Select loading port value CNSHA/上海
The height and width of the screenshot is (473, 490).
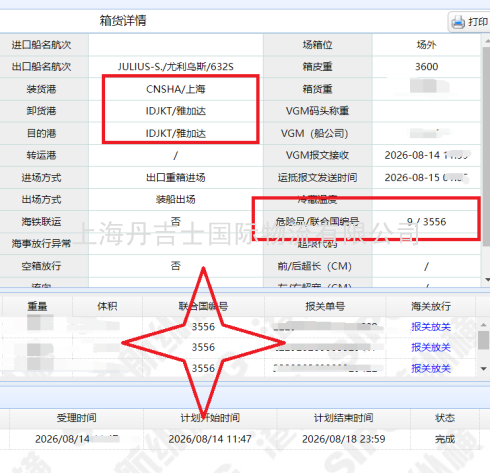click(x=176, y=89)
